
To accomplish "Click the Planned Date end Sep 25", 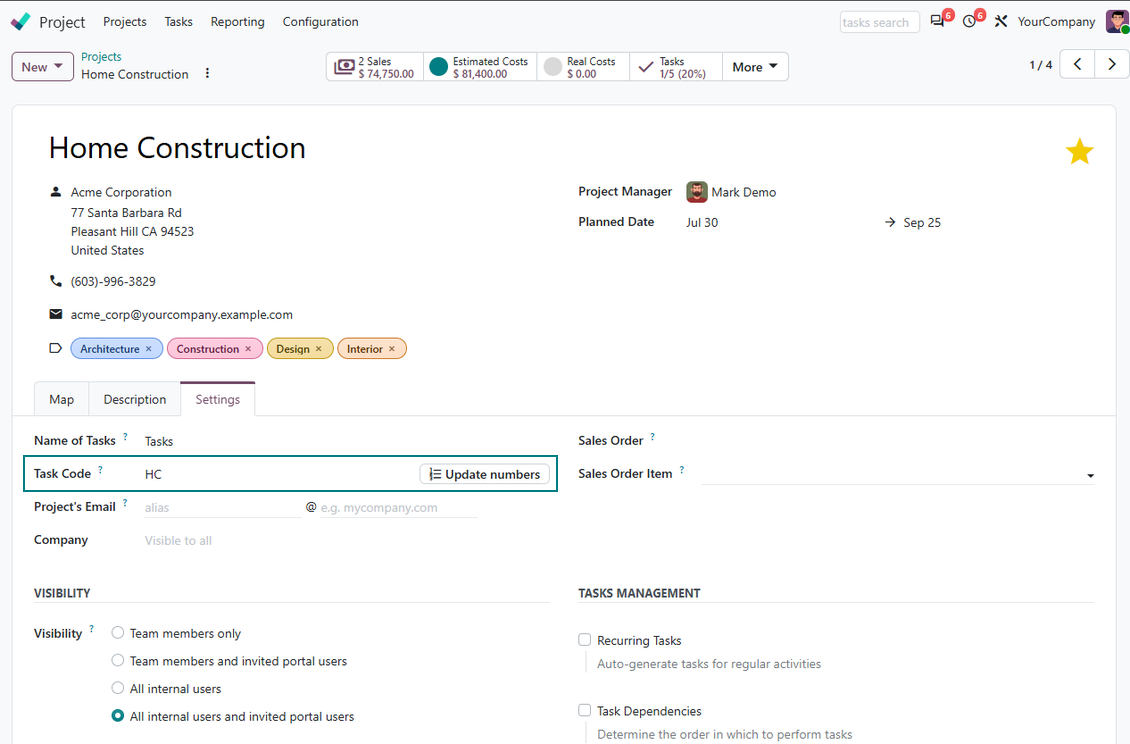I will click(922, 223).
